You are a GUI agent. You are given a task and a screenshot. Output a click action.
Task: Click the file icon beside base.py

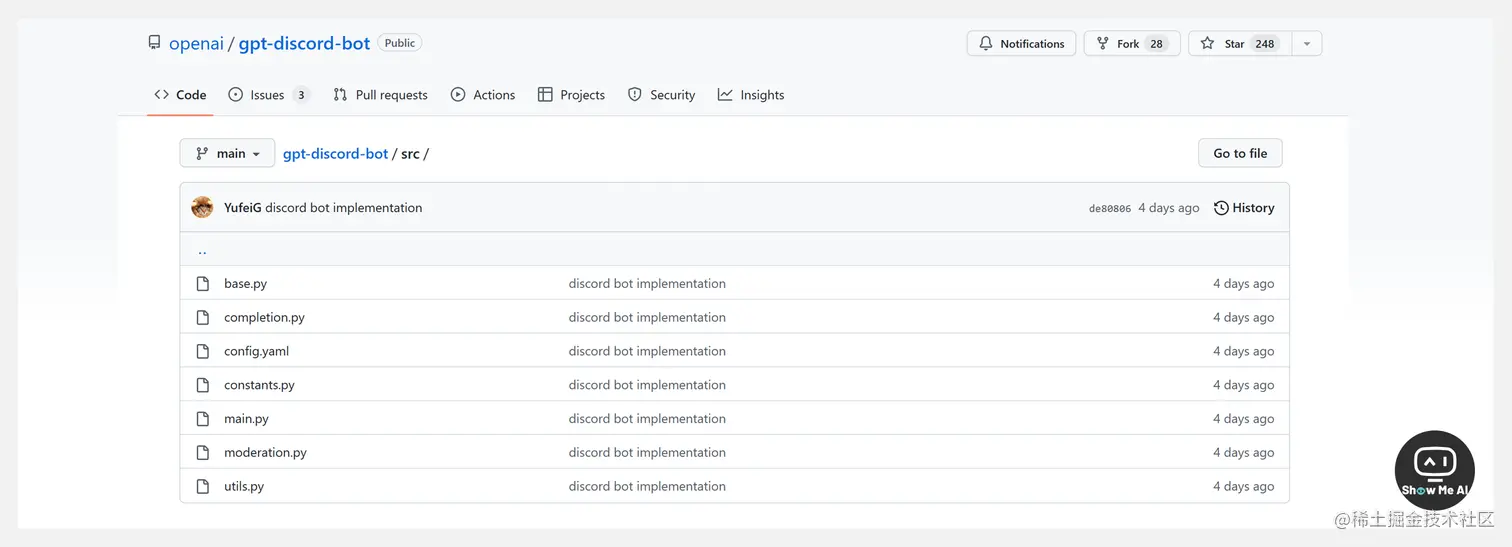tap(203, 284)
